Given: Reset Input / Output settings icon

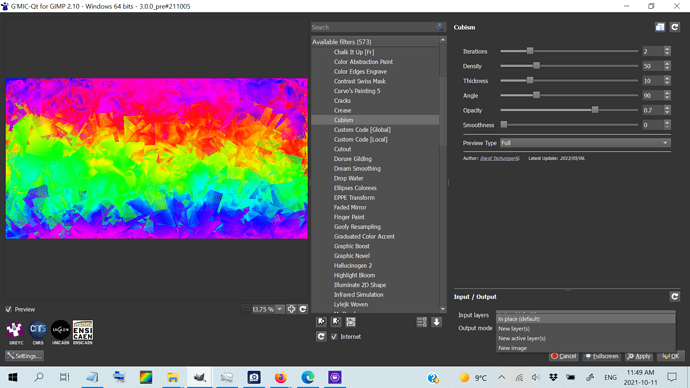Looking at the screenshot, I should tap(674, 296).
